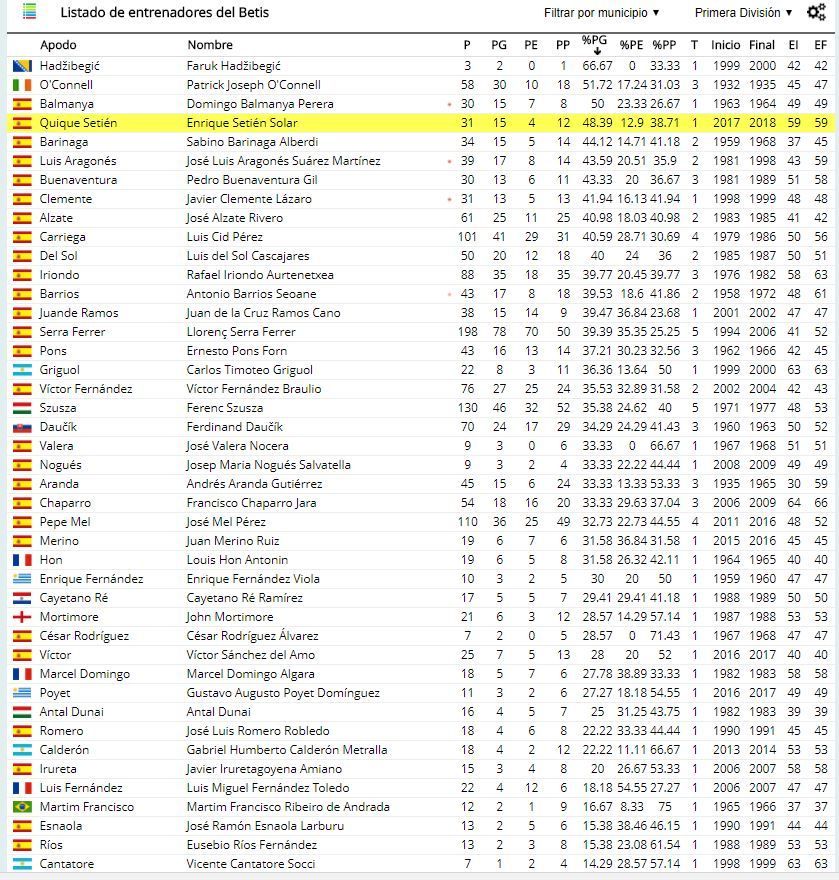Sort by the Inicio column header

click(x=726, y=45)
